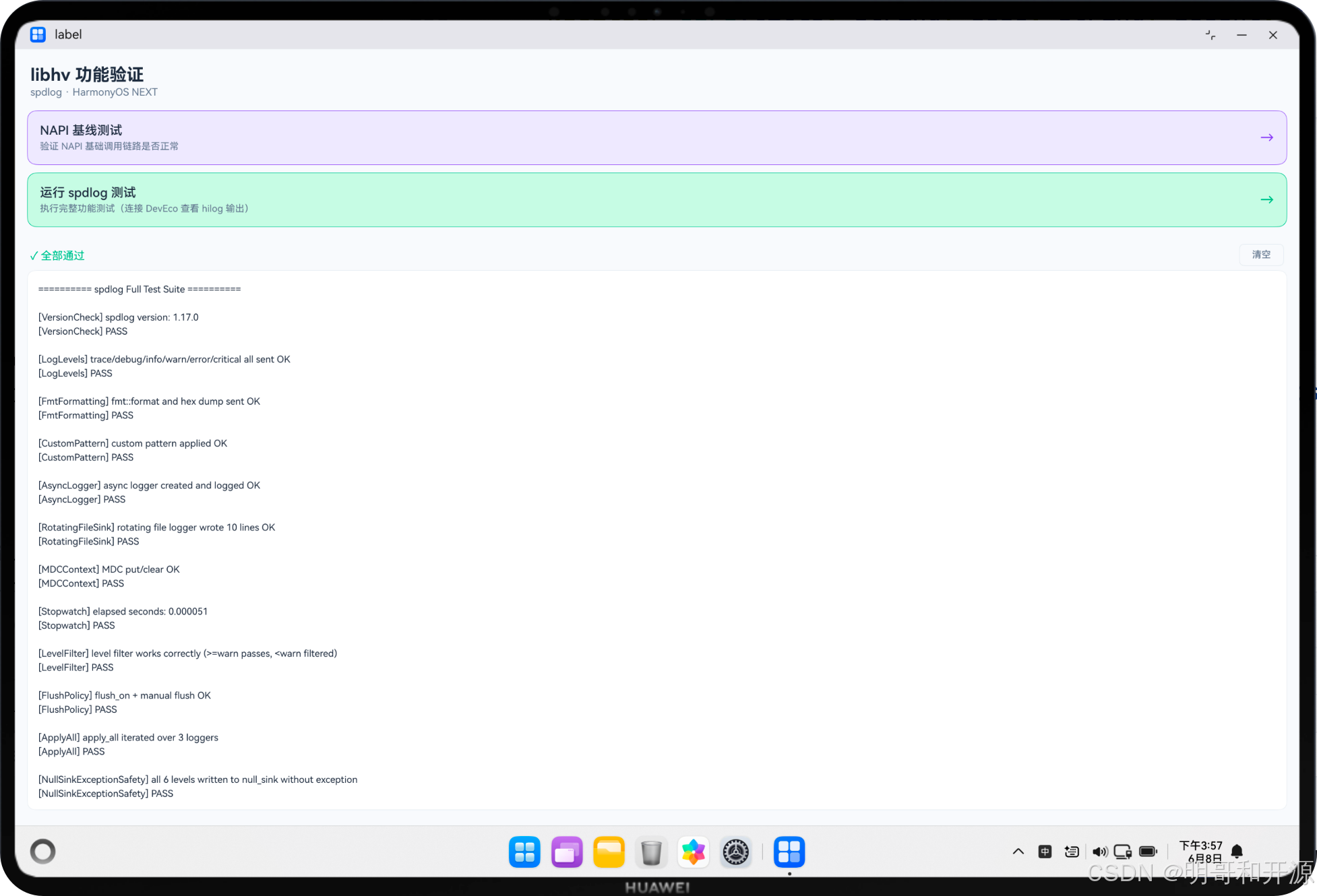Open the display/device connection tray icon

1123,852
